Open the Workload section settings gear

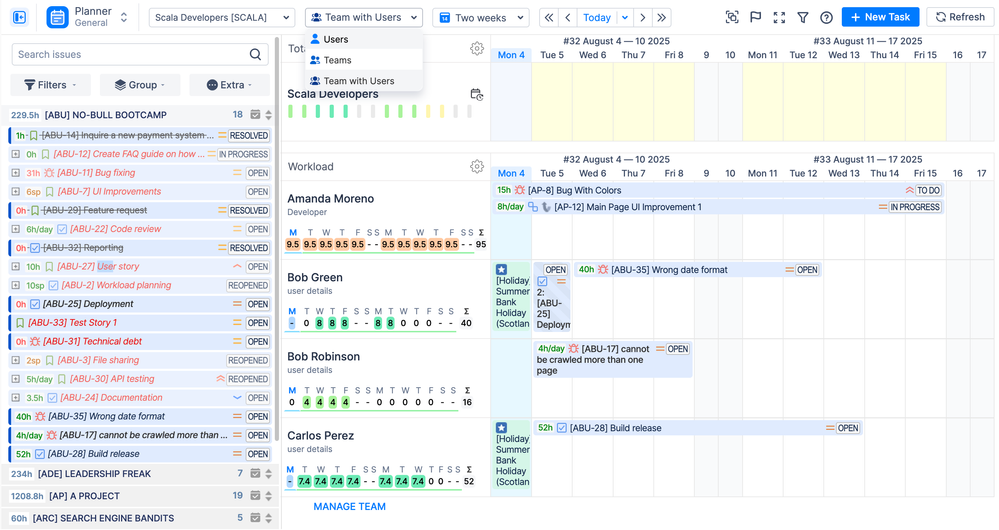click(477, 167)
